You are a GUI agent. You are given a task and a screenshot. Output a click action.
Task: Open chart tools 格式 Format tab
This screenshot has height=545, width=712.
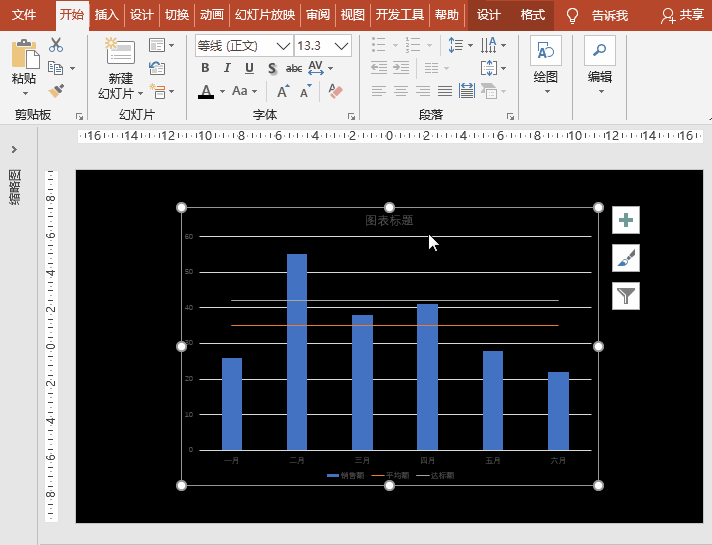tap(532, 15)
